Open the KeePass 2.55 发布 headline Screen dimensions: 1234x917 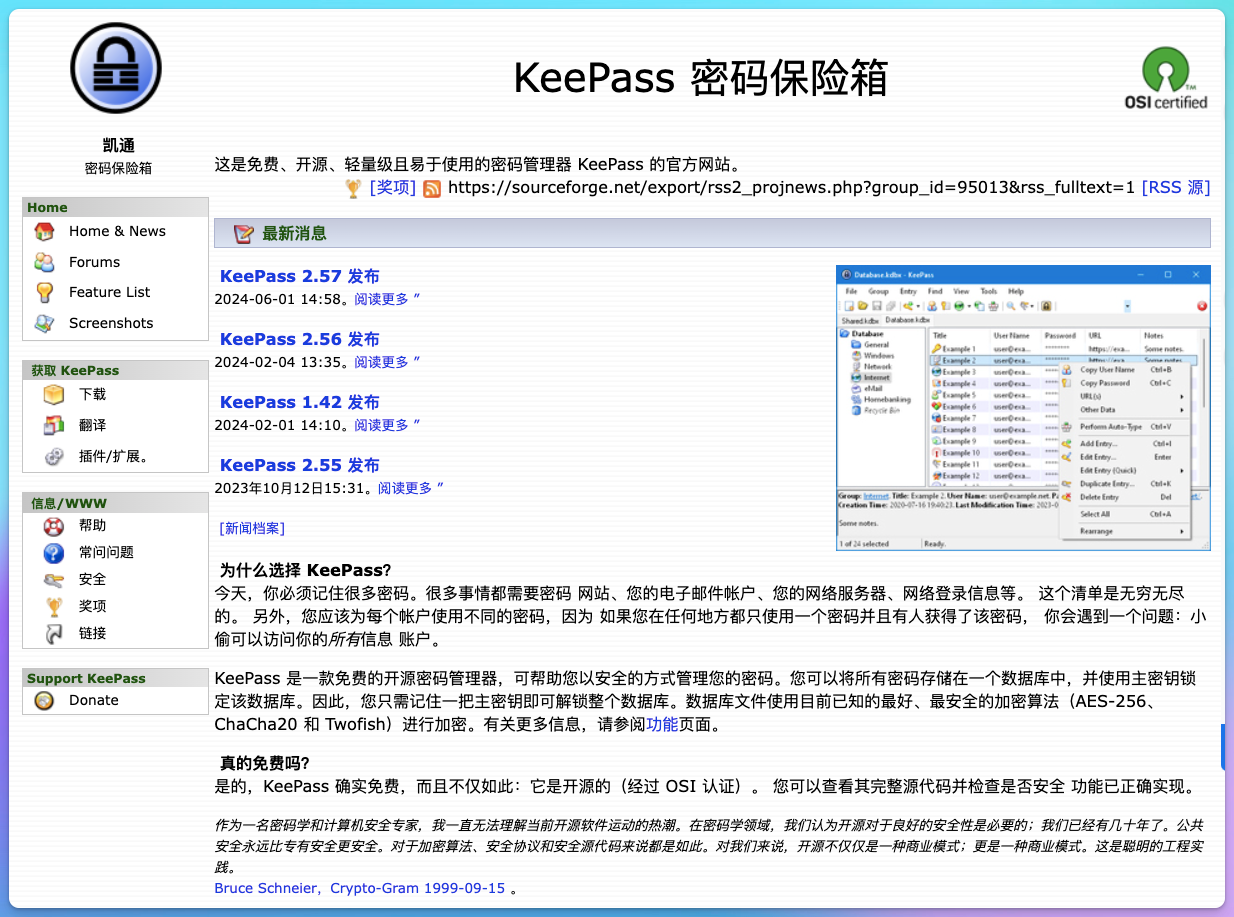pos(299,466)
